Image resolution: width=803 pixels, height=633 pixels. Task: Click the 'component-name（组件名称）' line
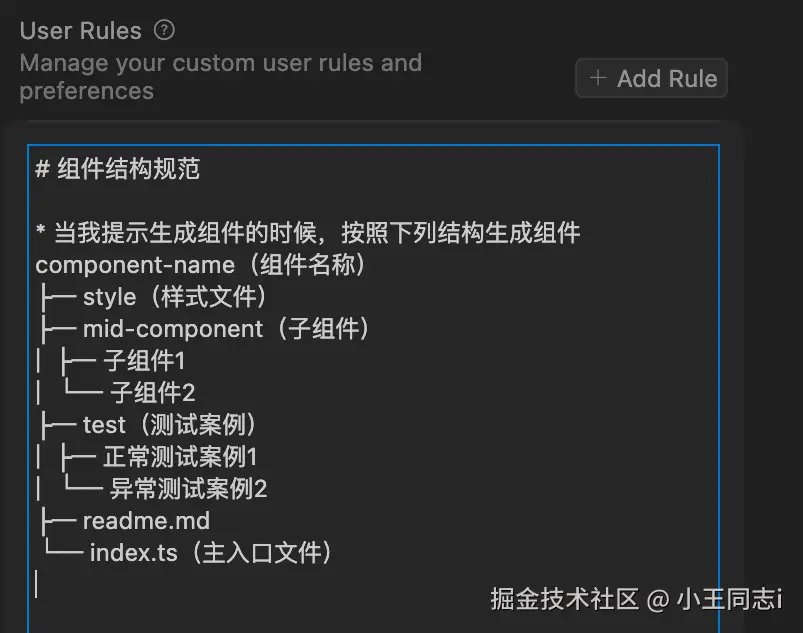(200, 265)
